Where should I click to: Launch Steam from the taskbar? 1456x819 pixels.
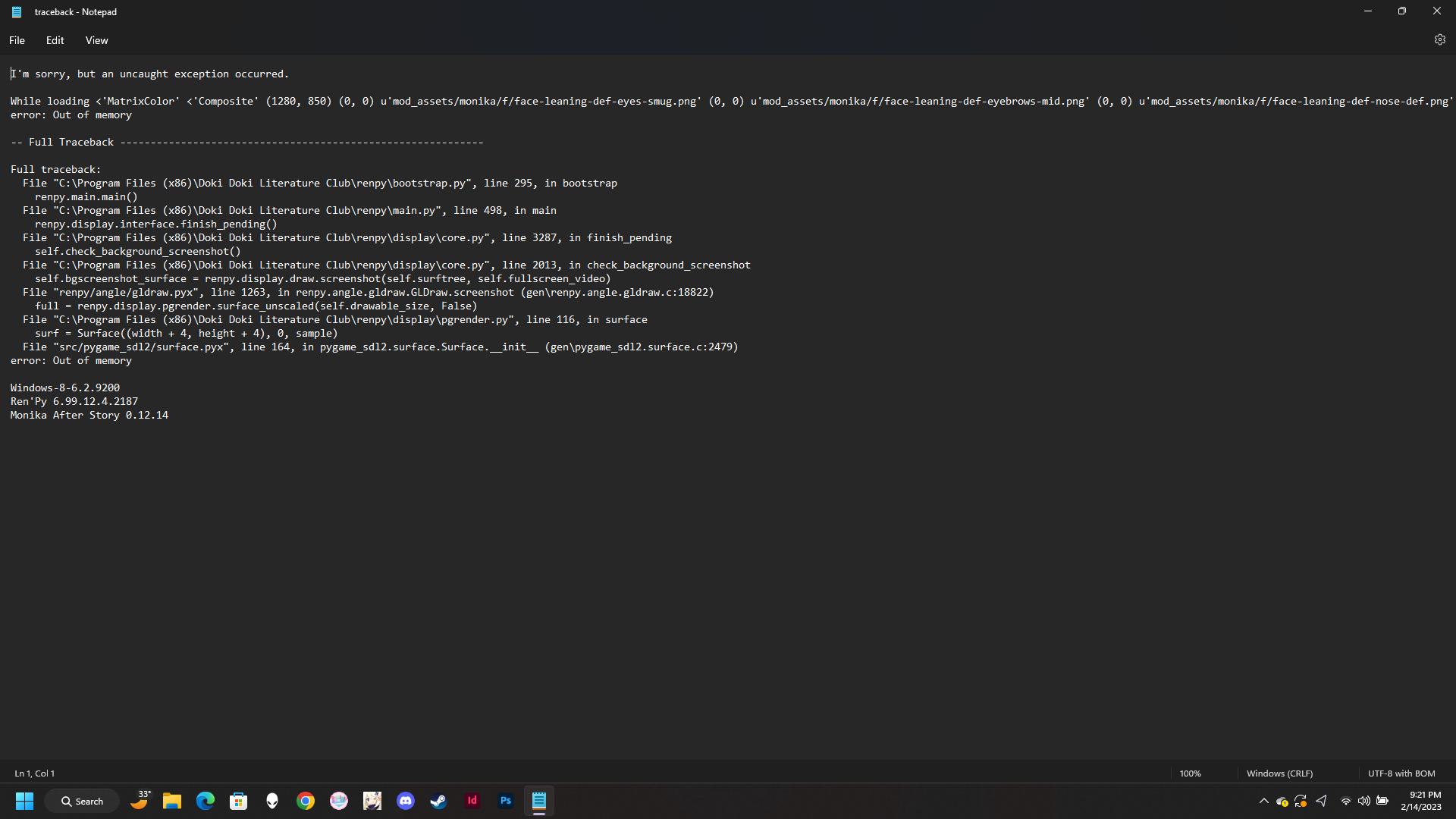coord(438,801)
